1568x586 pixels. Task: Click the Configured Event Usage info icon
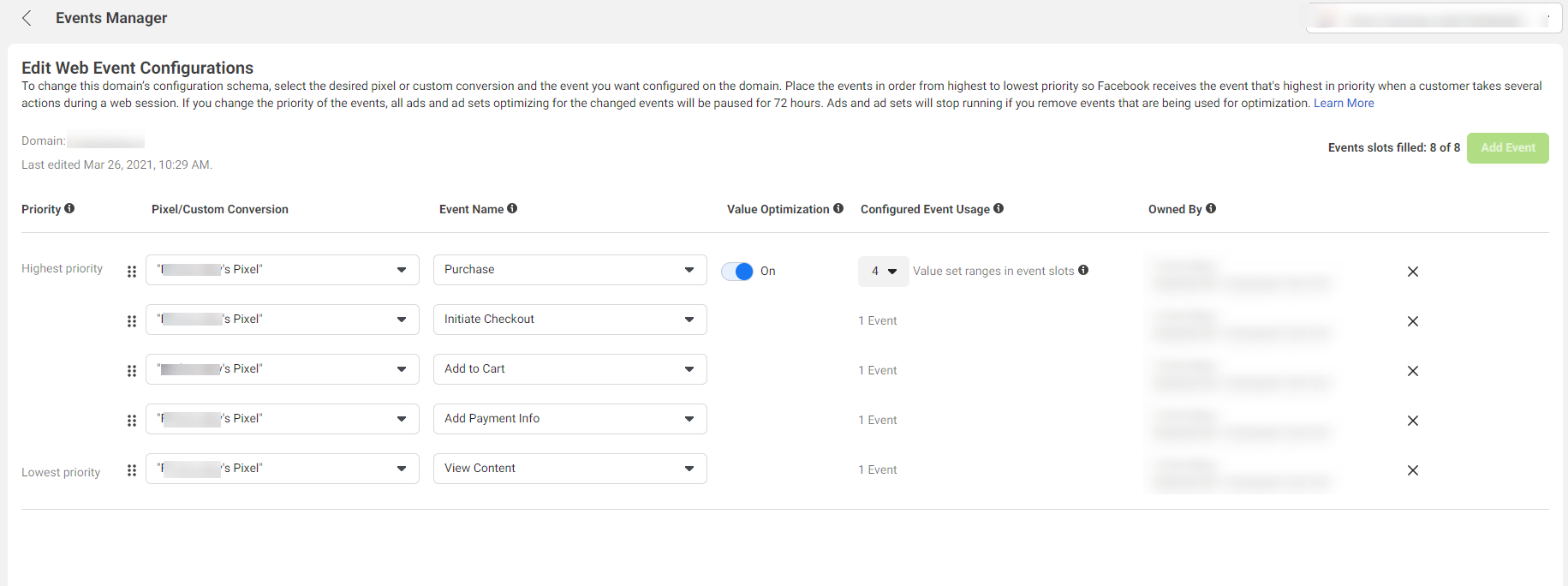pos(999,208)
